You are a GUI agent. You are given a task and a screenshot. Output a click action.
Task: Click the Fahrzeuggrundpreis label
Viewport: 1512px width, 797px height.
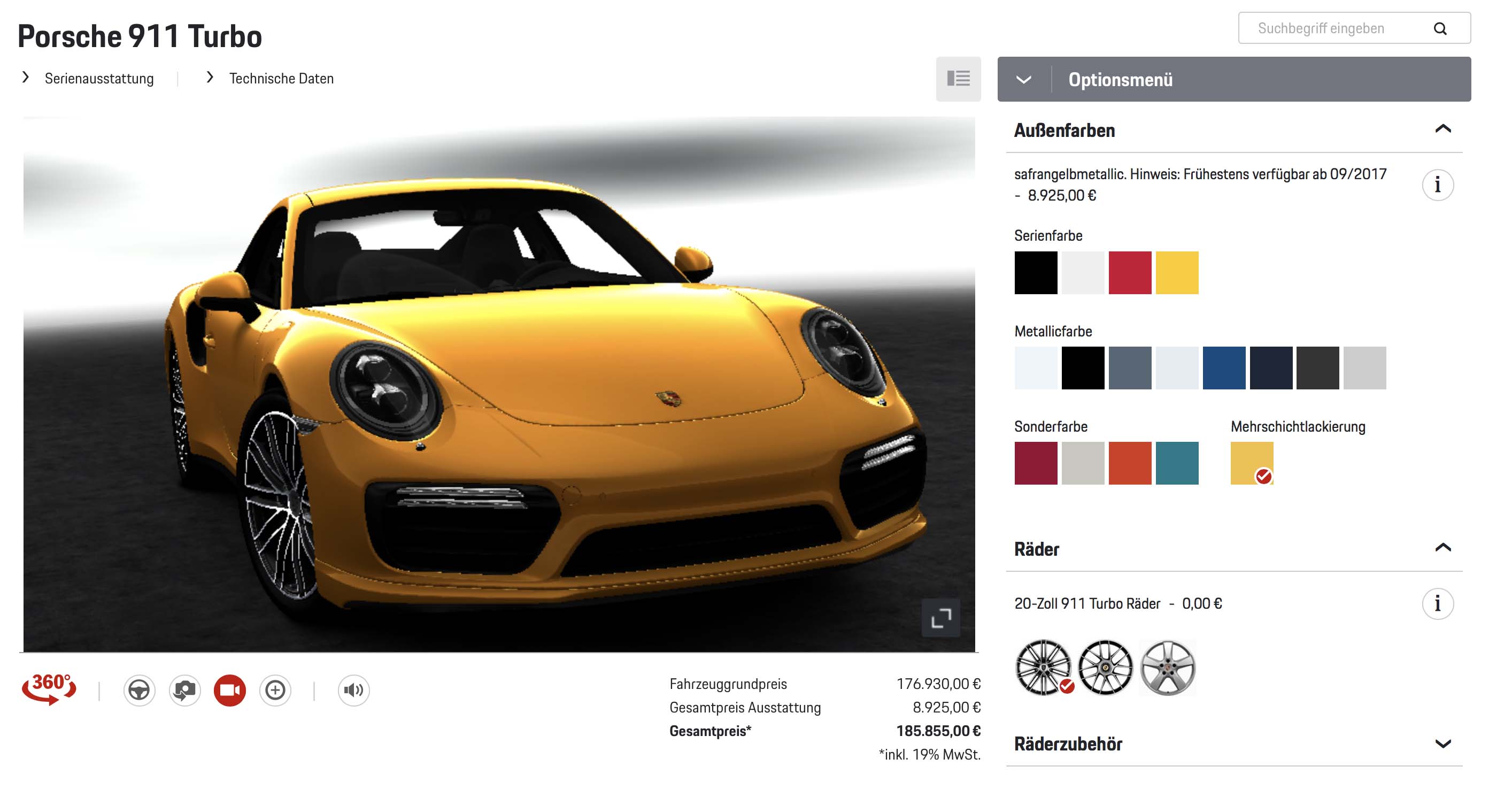728,684
